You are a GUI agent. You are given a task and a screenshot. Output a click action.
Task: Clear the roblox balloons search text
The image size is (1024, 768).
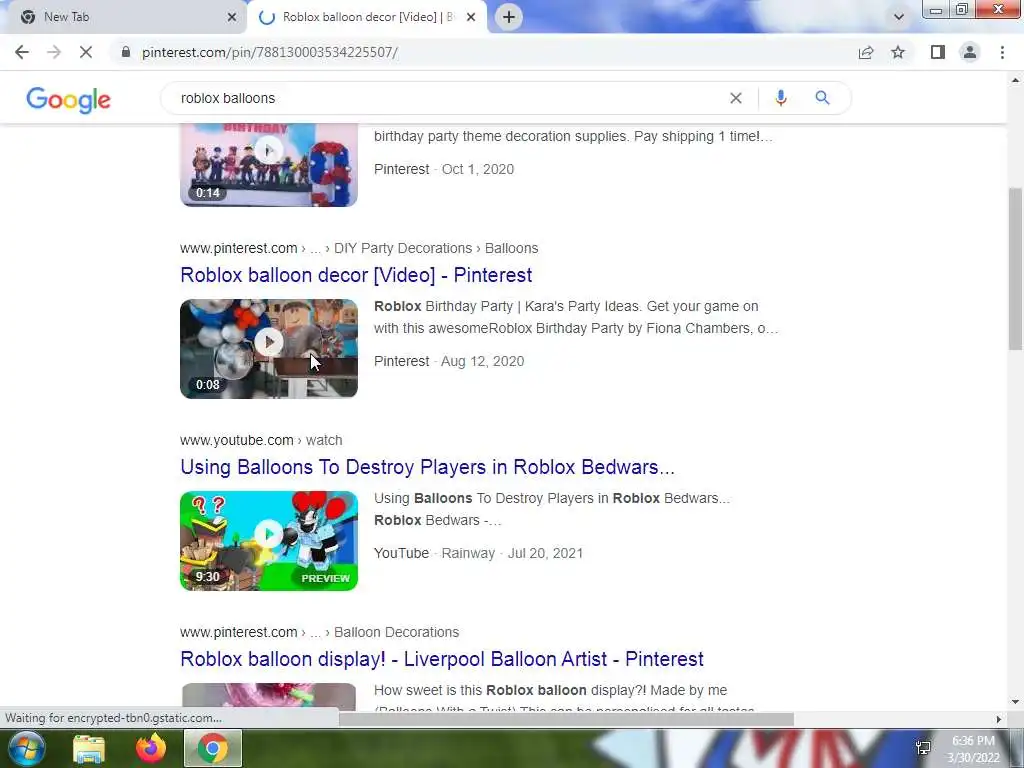736,98
